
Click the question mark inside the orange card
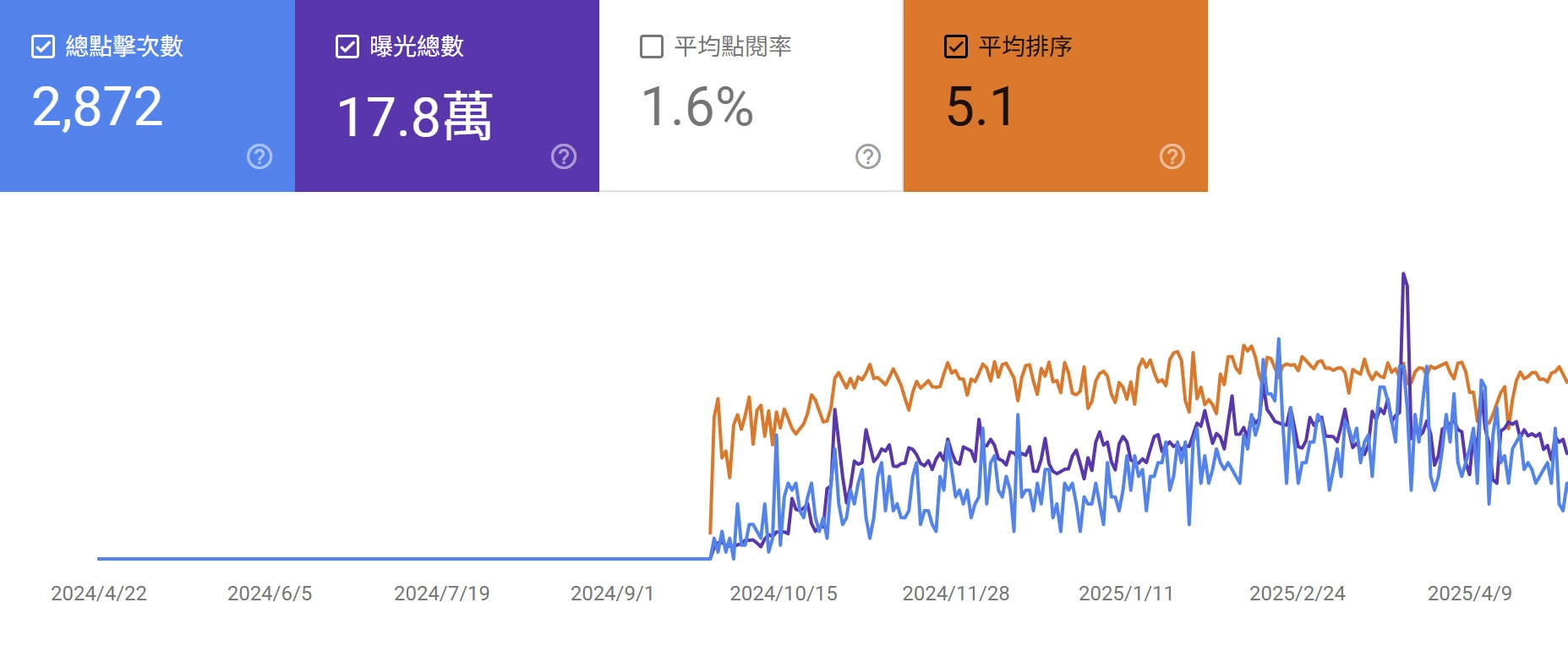[x=1170, y=156]
